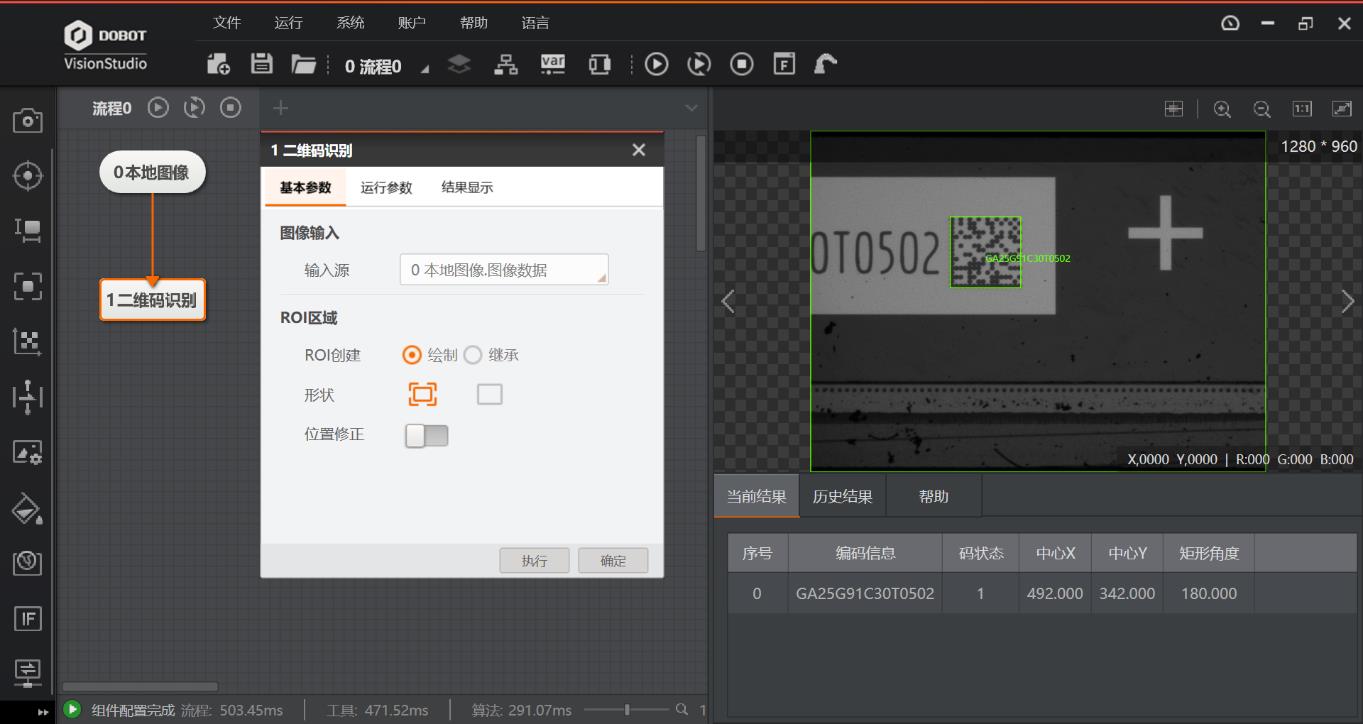
Task: Open the F panel icon in the toolbar
Action: (785, 64)
